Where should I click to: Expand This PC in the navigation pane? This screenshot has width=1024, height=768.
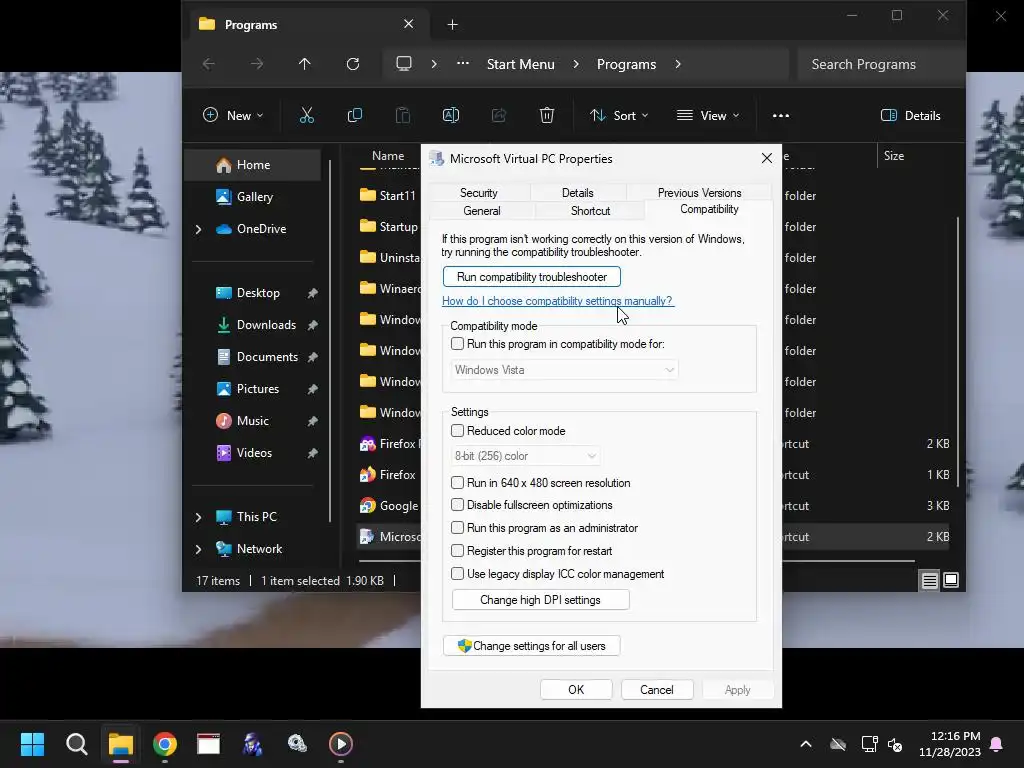click(x=199, y=517)
